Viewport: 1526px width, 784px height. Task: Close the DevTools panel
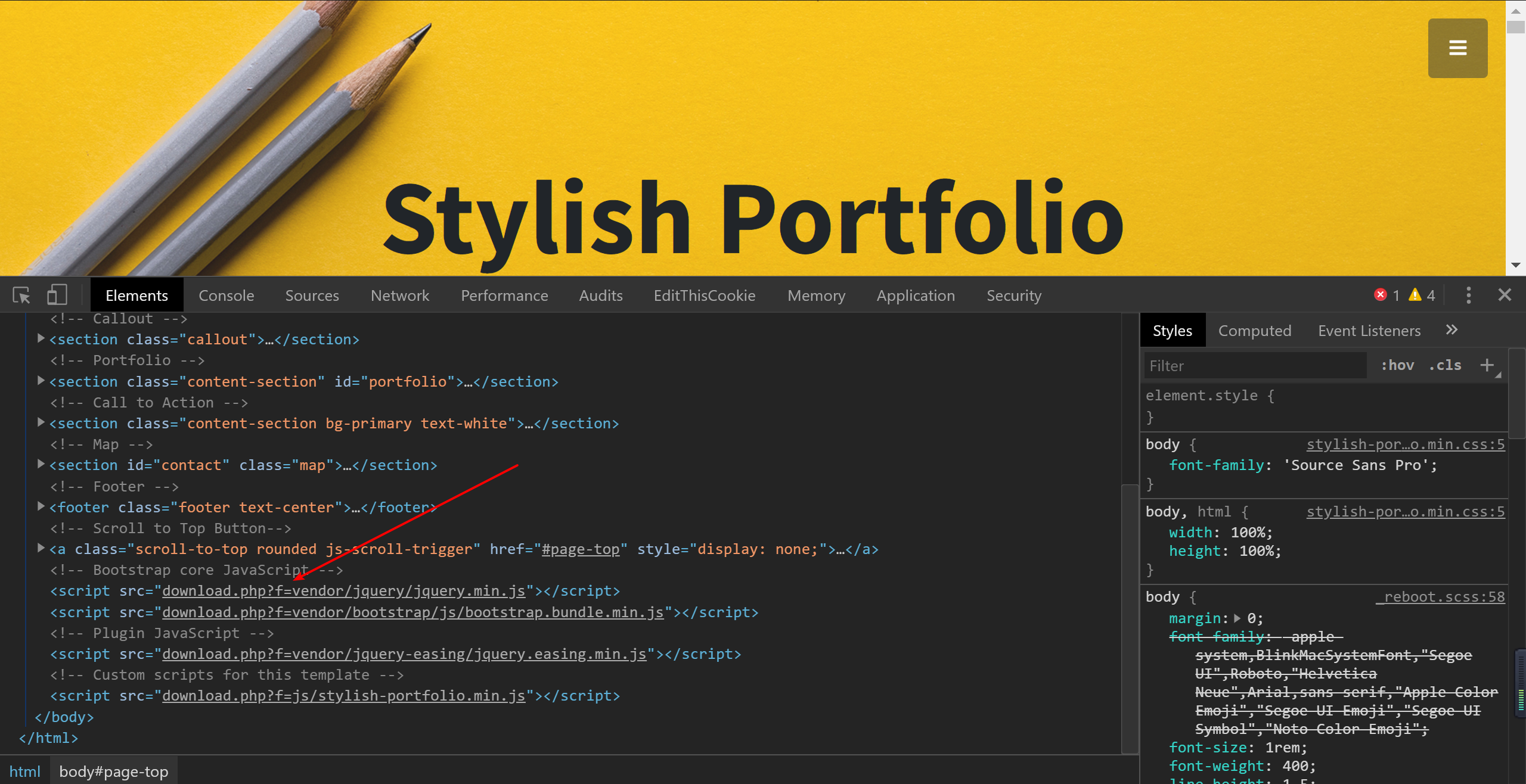pyautogui.click(x=1505, y=295)
